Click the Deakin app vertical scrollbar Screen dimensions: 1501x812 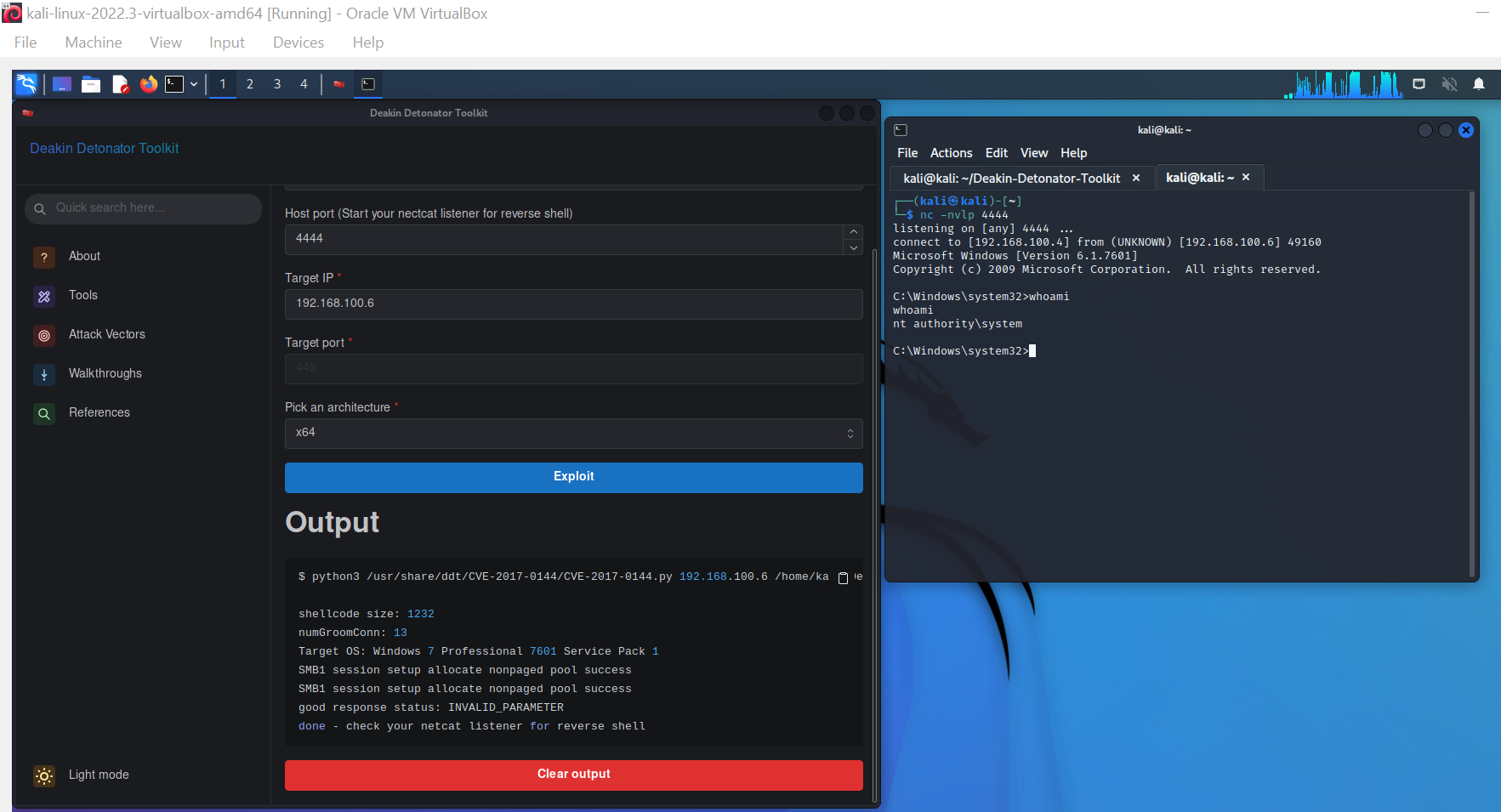(x=875, y=525)
